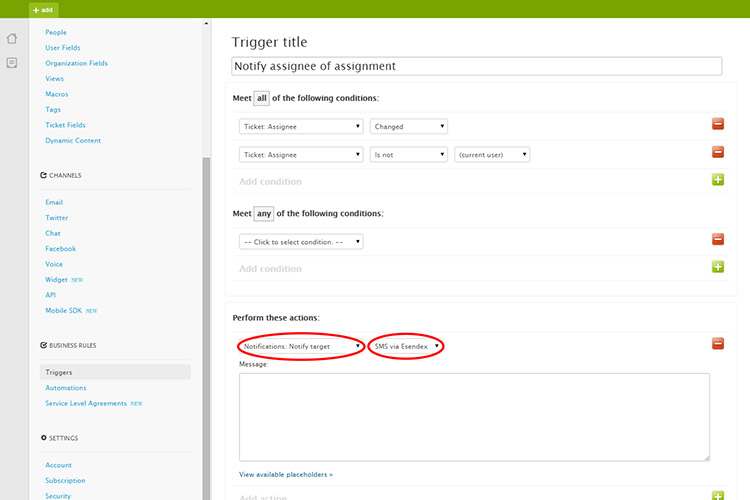This screenshot has width=750, height=500.
Task: Click into the trigger title field
Action: click(x=476, y=66)
